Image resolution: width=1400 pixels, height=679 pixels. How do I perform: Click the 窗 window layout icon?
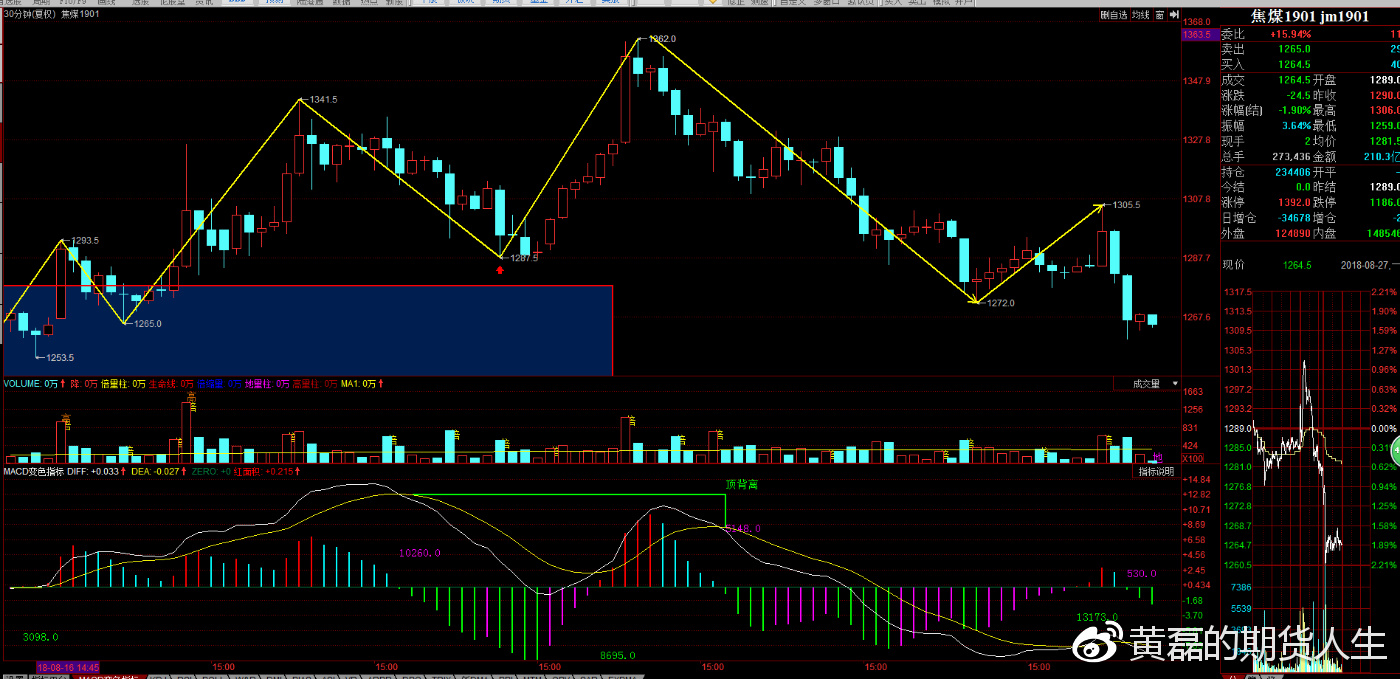(1159, 15)
